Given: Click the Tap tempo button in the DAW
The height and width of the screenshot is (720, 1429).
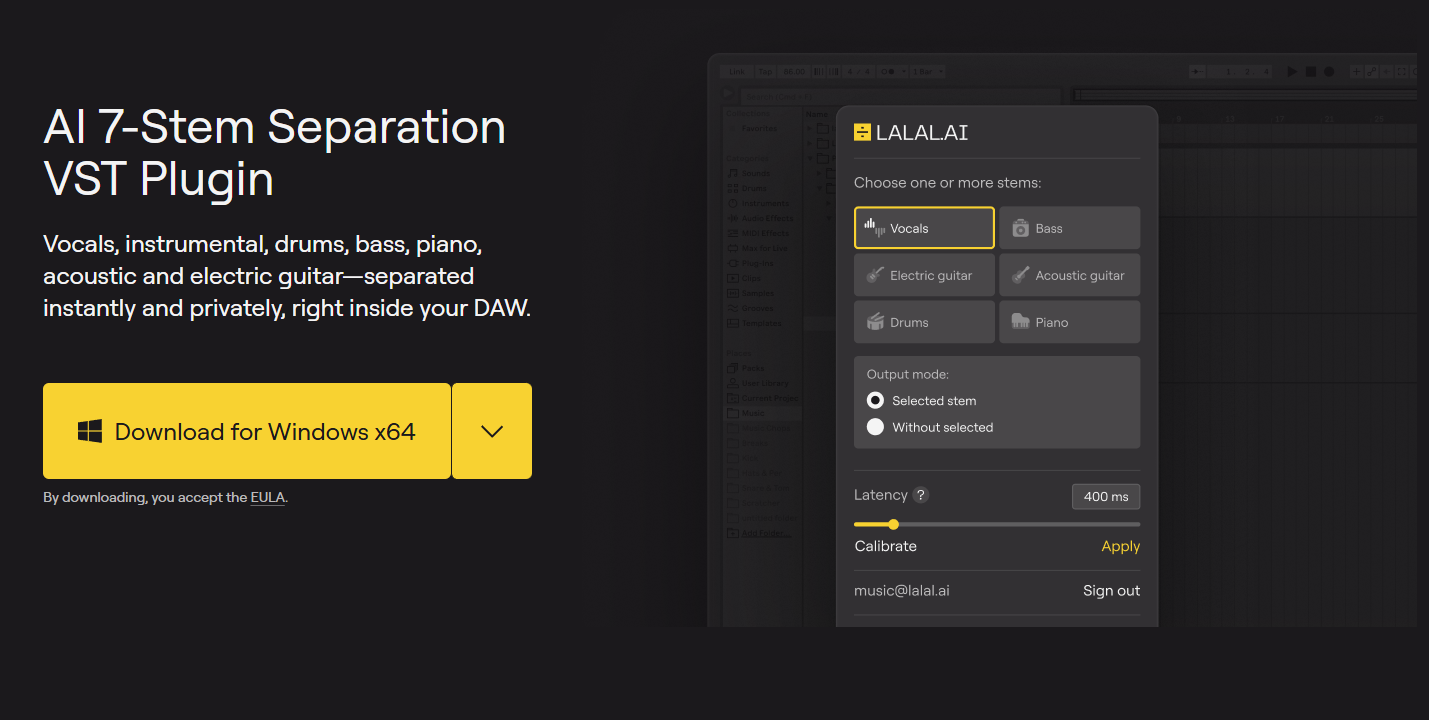Looking at the screenshot, I should click(x=765, y=72).
